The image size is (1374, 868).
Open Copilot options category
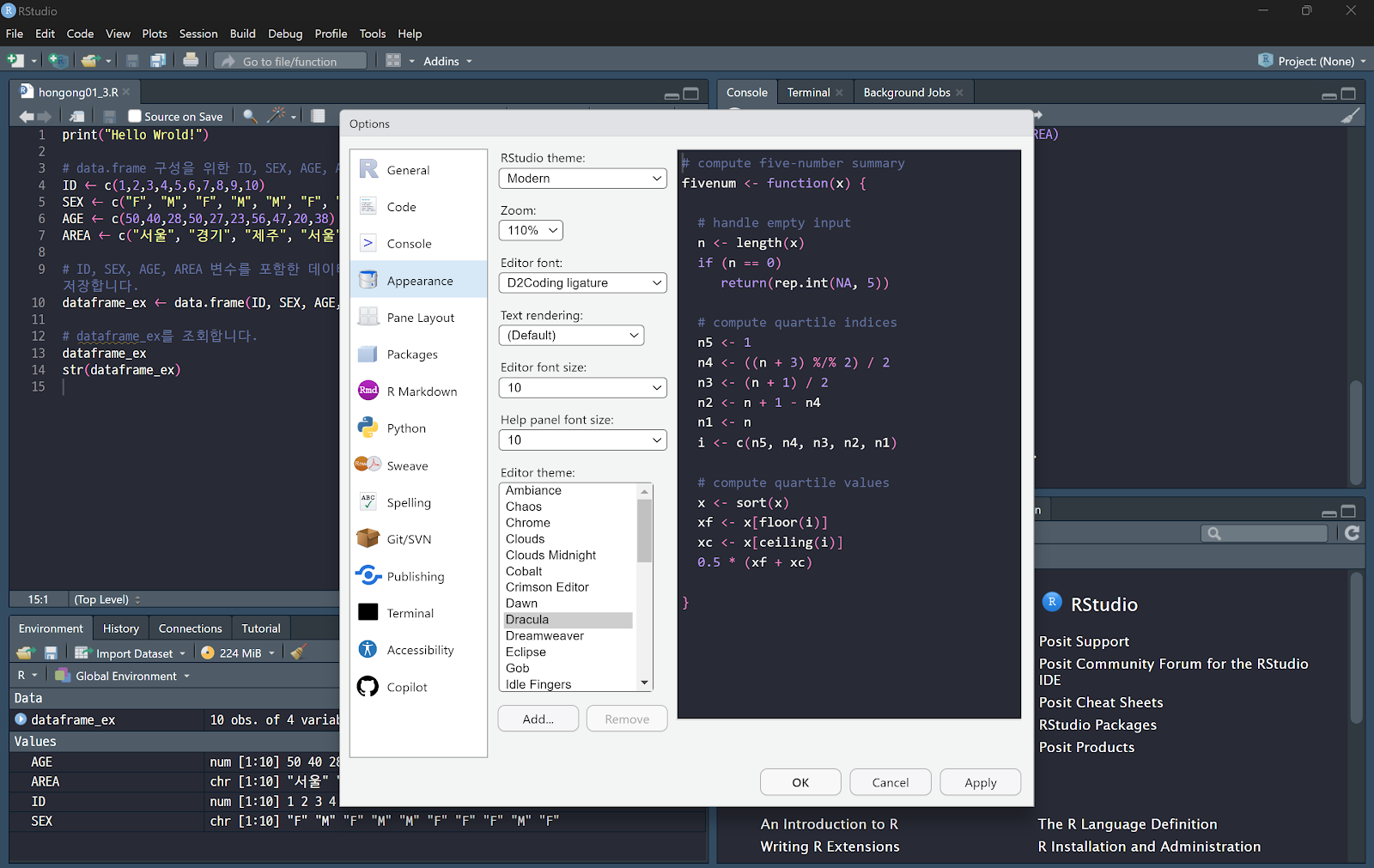pyautogui.click(x=418, y=687)
